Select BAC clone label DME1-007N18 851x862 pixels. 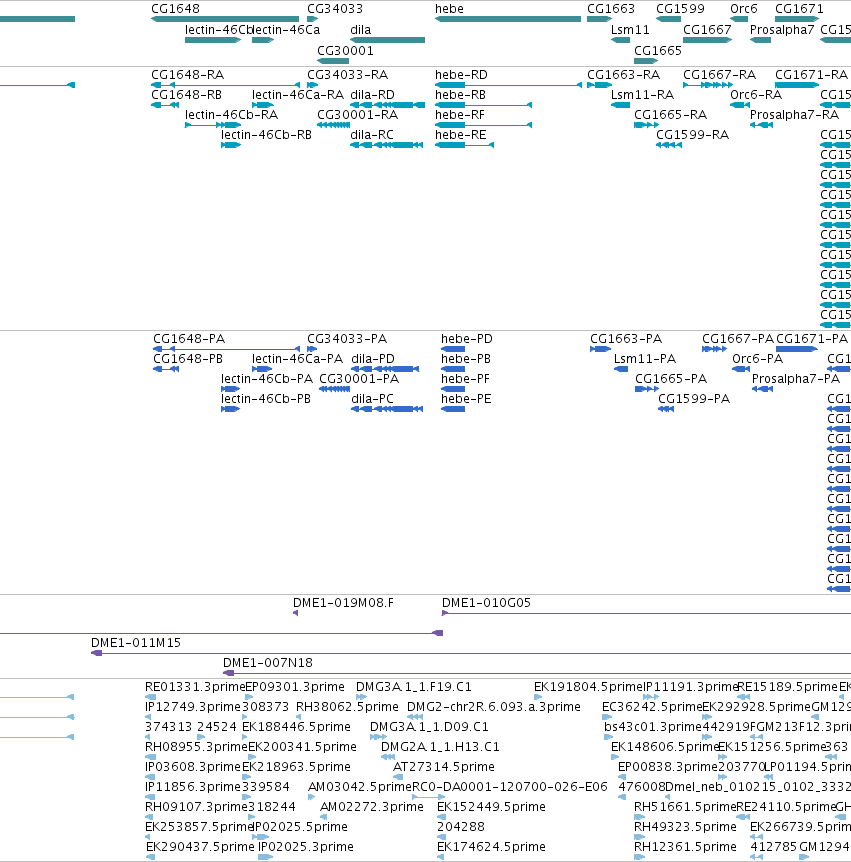(x=268, y=663)
